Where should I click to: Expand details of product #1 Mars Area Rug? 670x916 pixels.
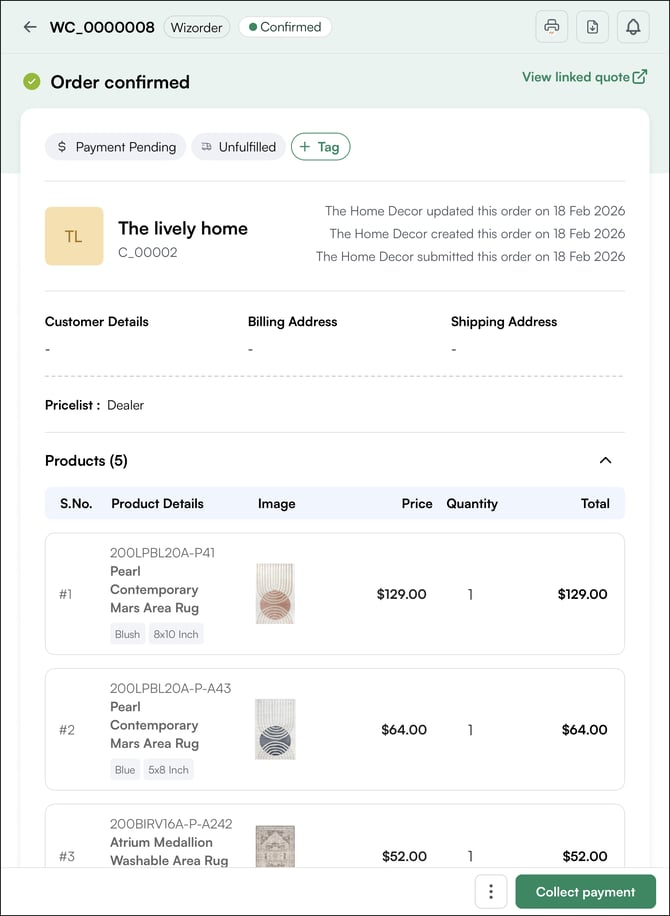pyautogui.click(x=154, y=589)
